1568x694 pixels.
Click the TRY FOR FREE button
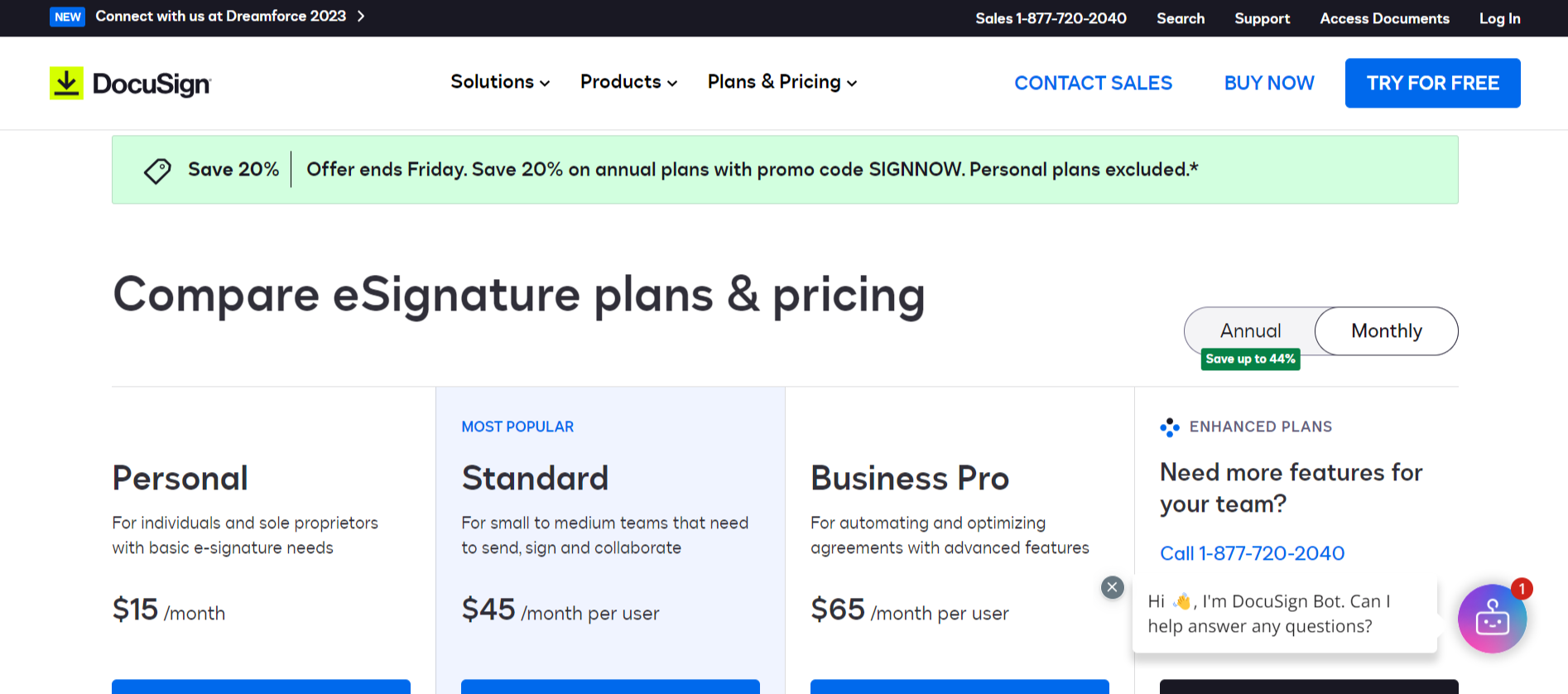click(x=1432, y=83)
